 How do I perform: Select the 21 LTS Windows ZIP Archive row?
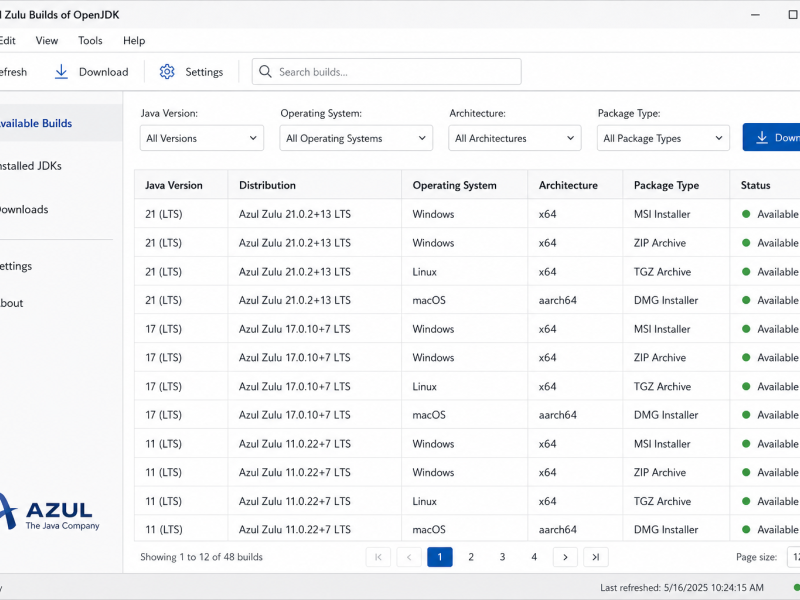pos(467,243)
